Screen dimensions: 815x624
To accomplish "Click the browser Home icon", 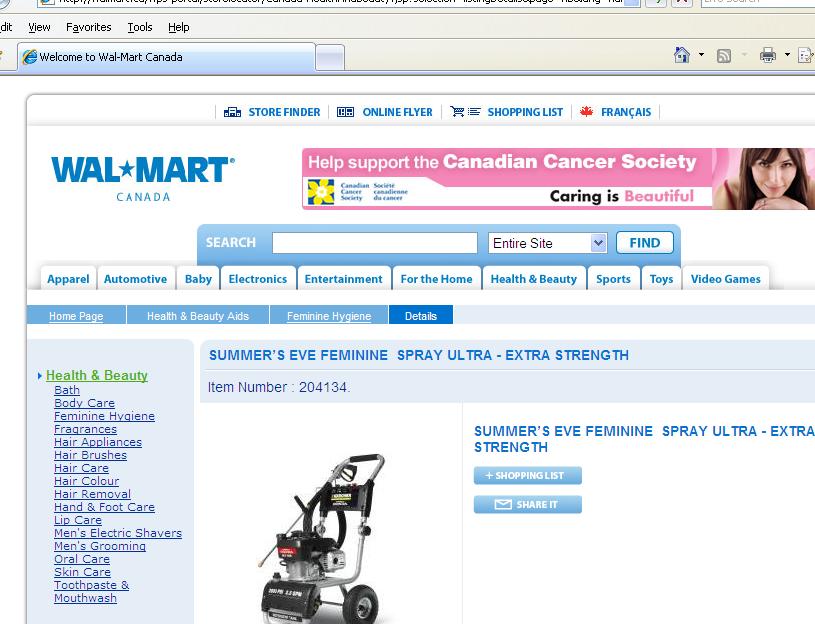I will tap(682, 55).
